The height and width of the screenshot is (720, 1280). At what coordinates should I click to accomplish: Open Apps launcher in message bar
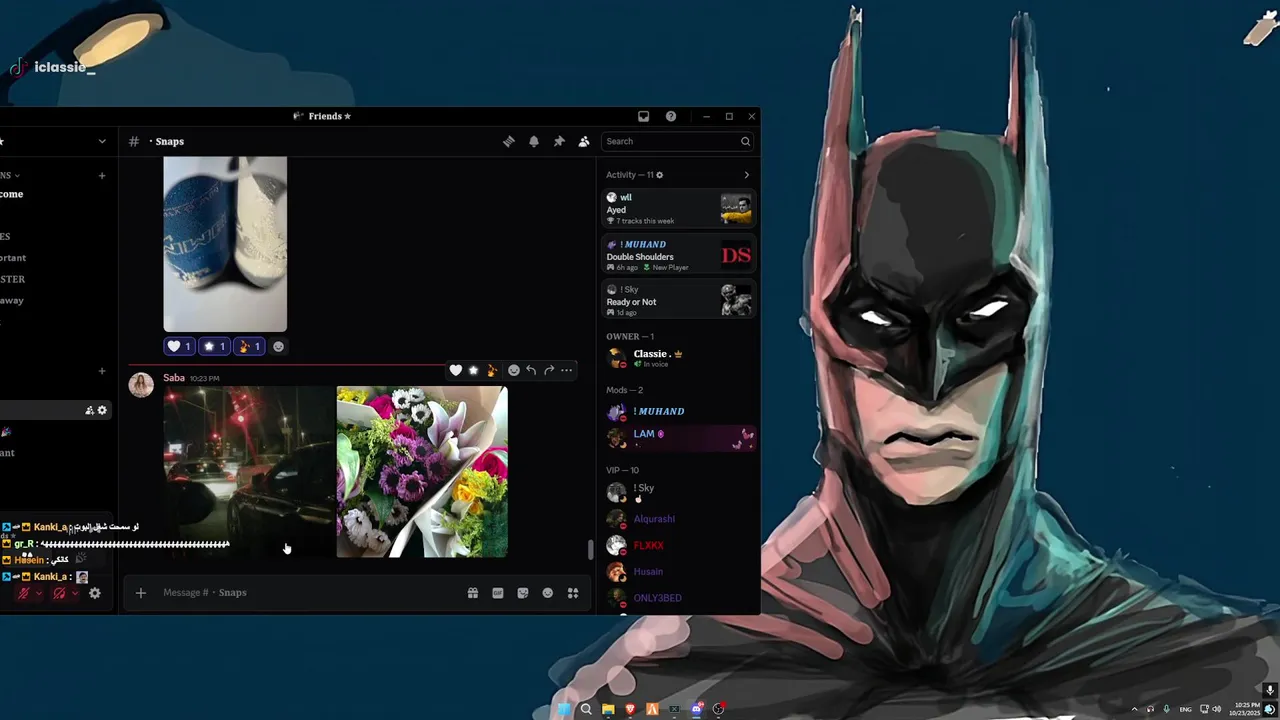[x=573, y=593]
